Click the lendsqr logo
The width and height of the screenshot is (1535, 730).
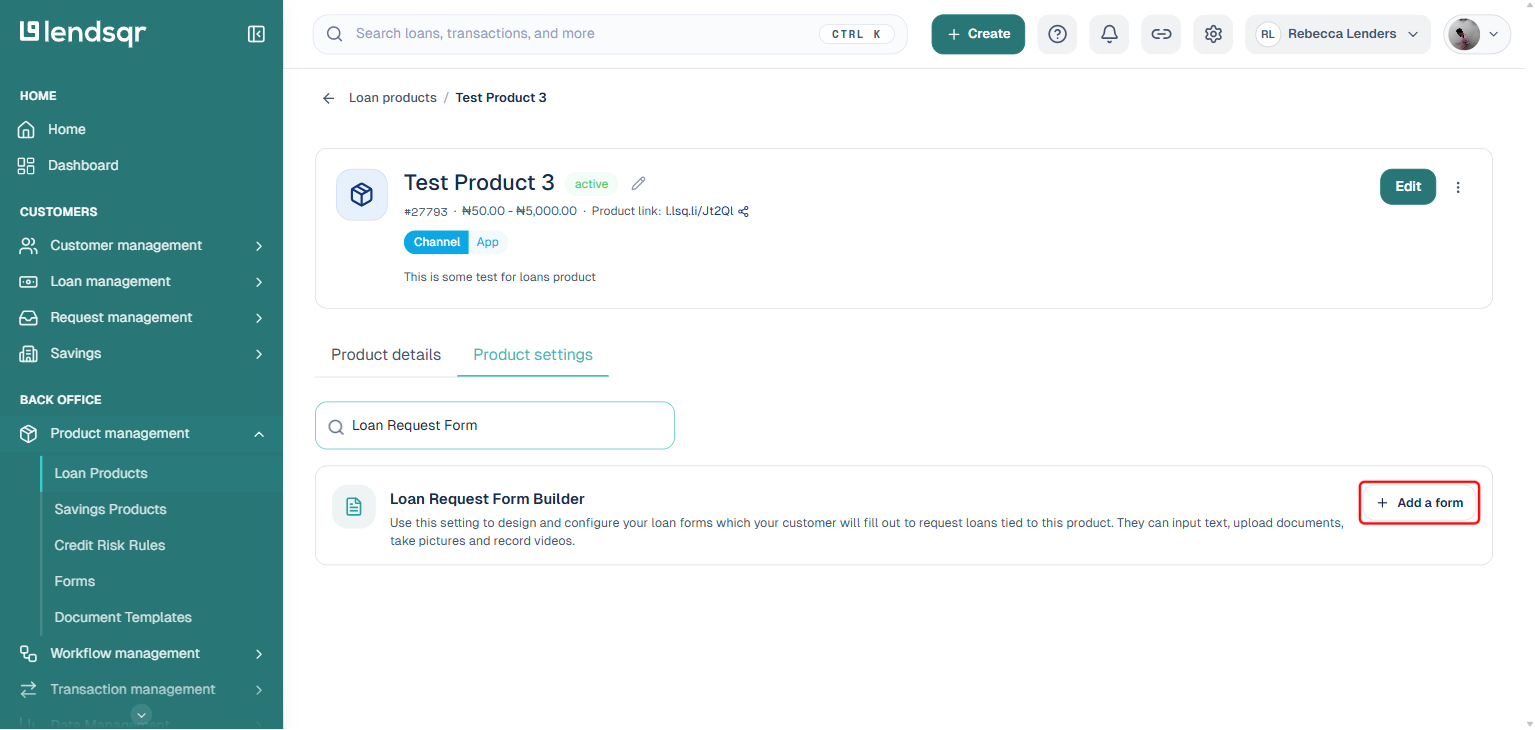(83, 33)
